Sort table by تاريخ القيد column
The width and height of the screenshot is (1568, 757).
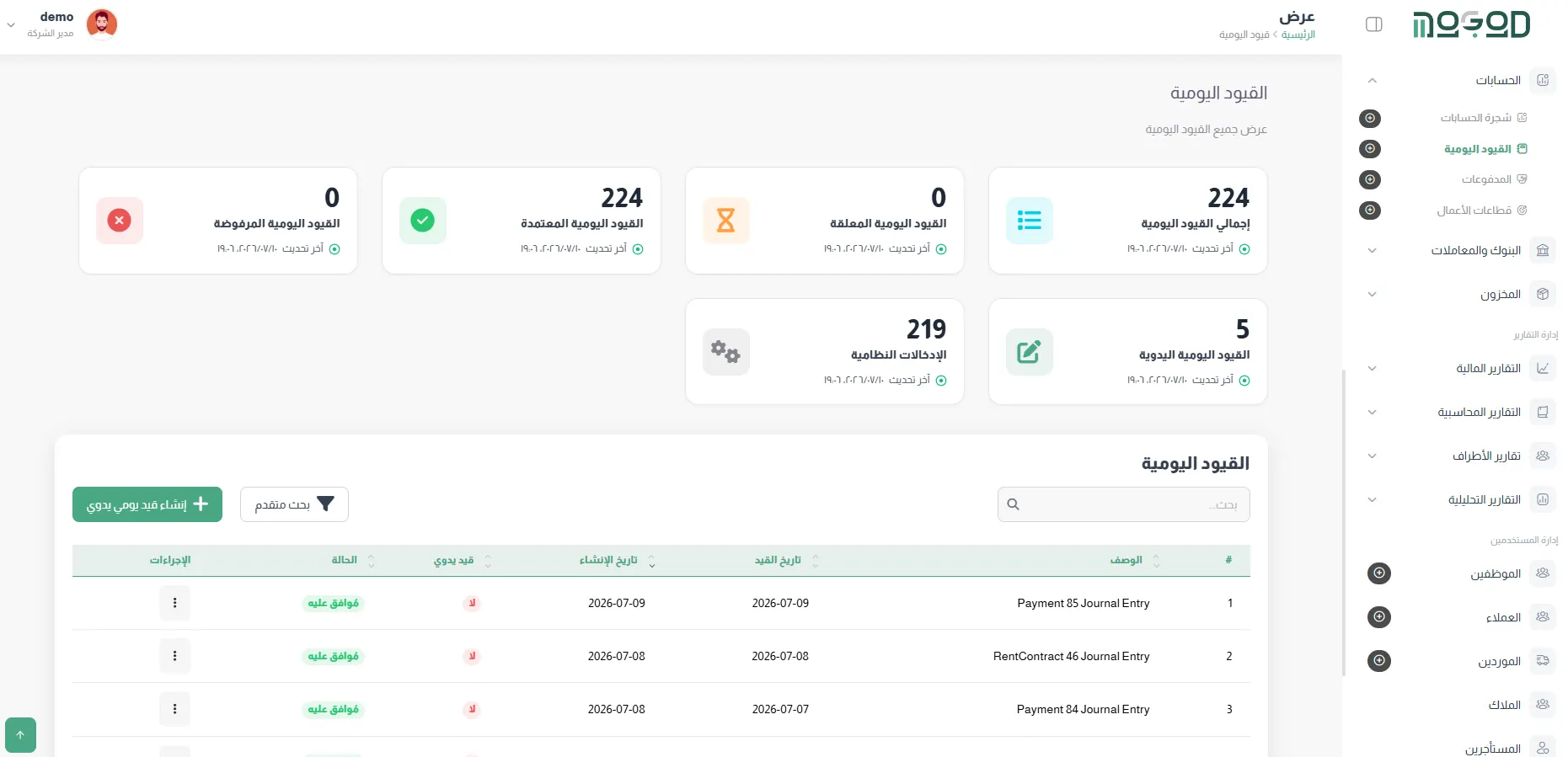(787, 561)
